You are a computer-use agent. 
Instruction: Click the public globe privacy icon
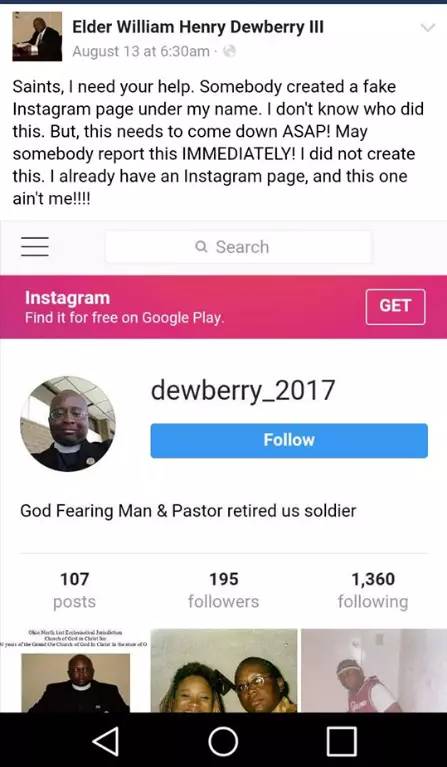(229, 51)
